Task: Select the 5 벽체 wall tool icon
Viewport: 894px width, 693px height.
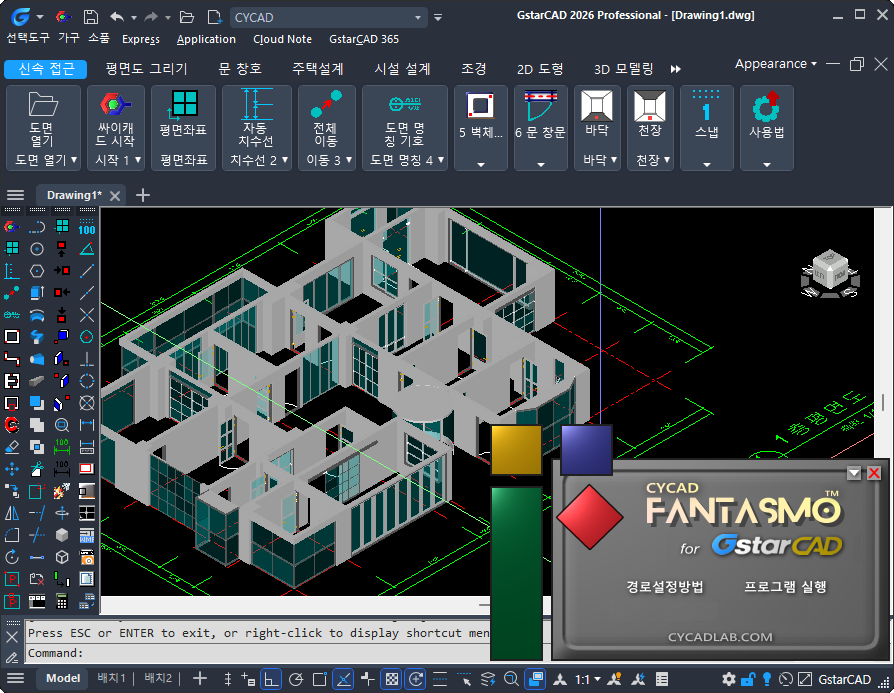Action: point(480,106)
